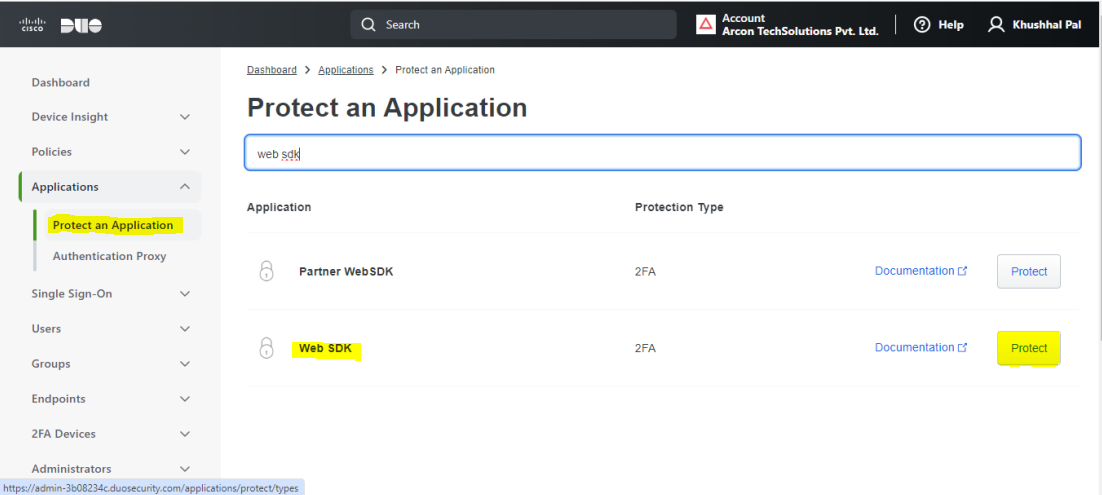Click the application filter box containing web sdk
Viewport: 1102px width, 495px height.
coord(663,153)
